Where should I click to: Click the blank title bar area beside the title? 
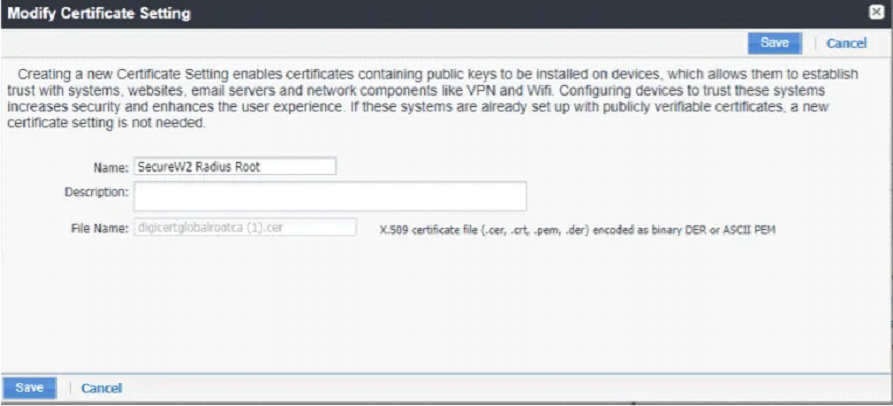click(x=500, y=14)
